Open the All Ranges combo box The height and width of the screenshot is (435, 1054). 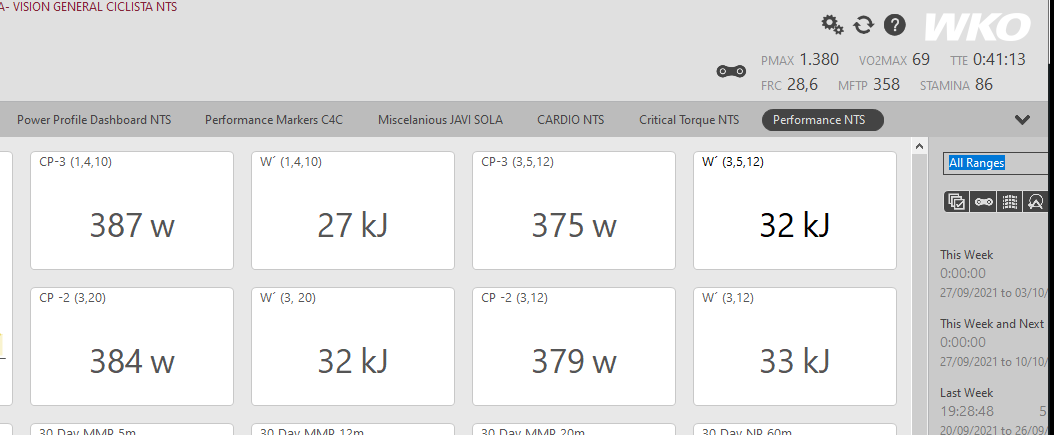[998, 163]
